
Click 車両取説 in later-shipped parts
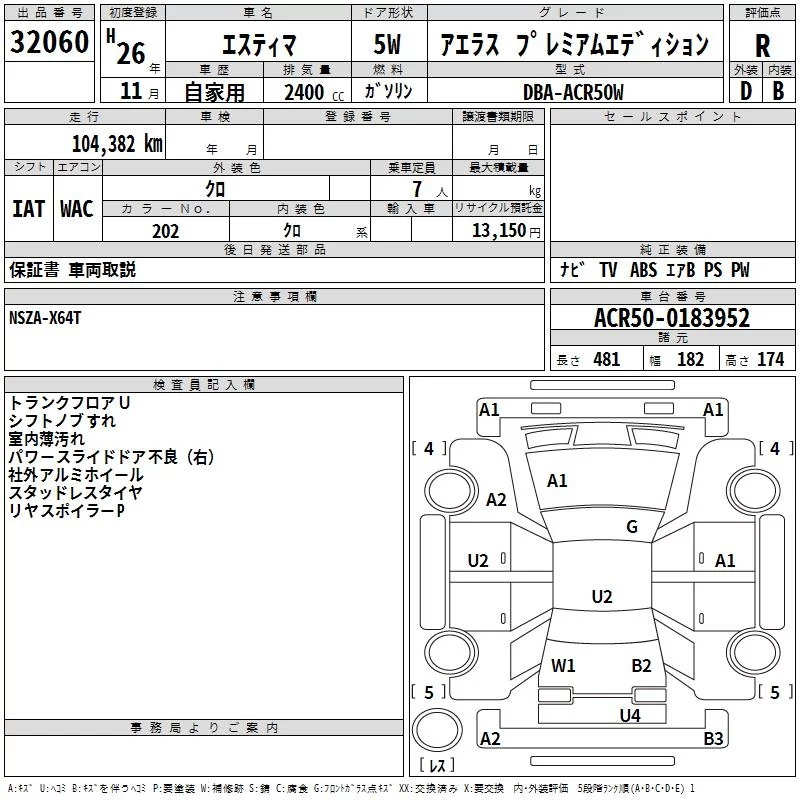point(102,269)
